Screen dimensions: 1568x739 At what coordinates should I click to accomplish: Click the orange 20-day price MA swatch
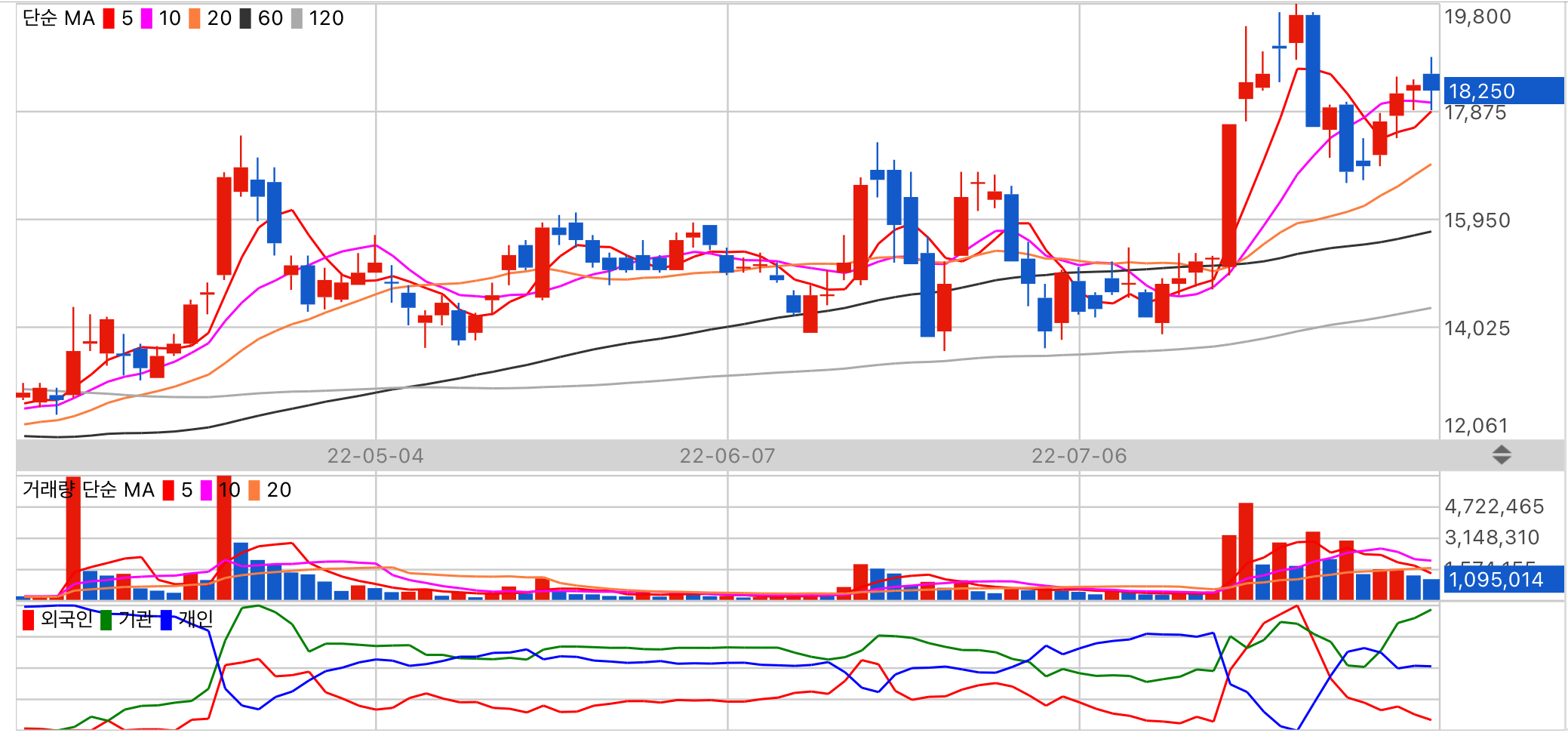[x=195, y=18]
